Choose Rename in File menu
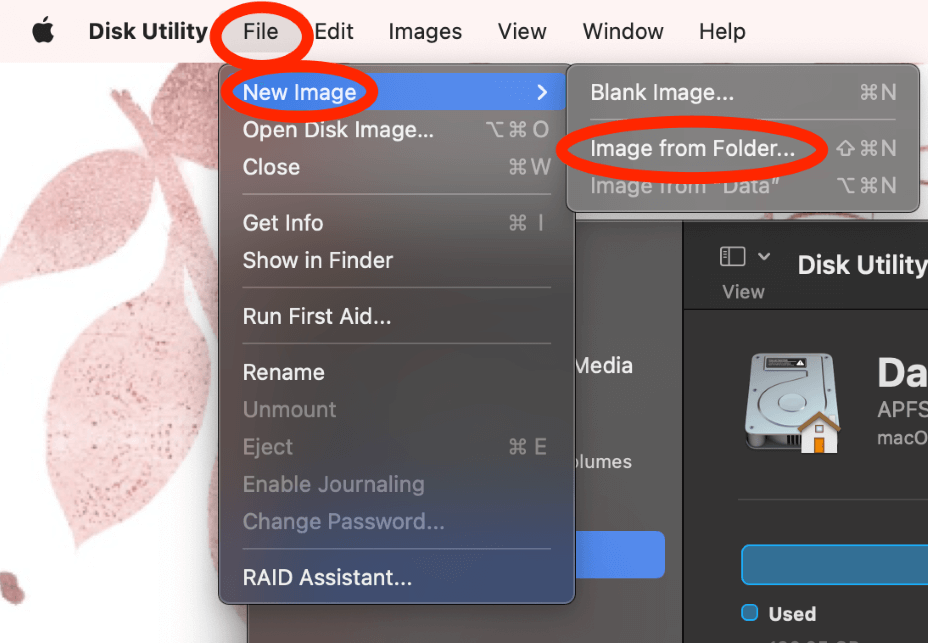The height and width of the screenshot is (643, 928). point(284,372)
